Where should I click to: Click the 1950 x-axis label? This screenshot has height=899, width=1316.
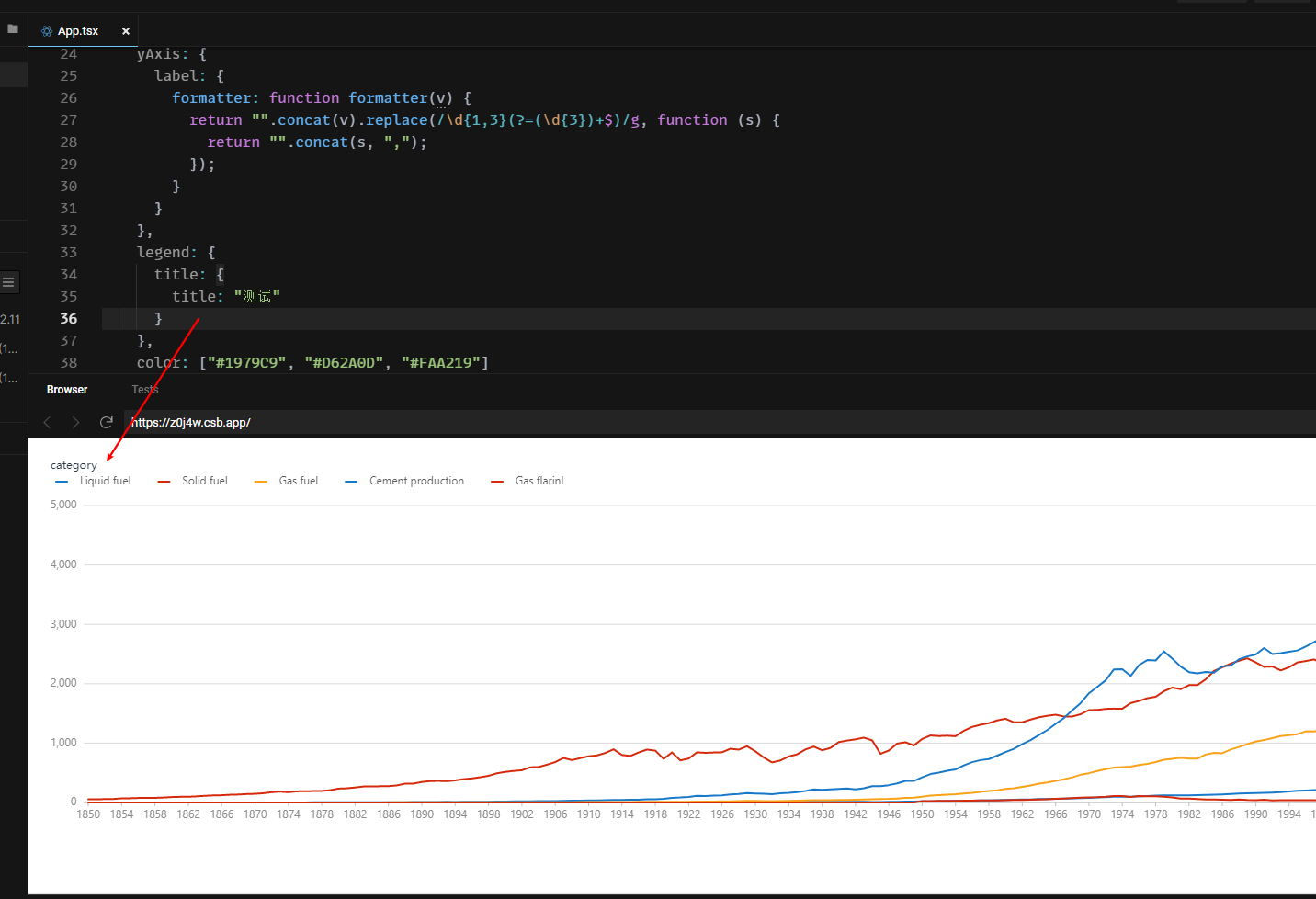coord(922,814)
